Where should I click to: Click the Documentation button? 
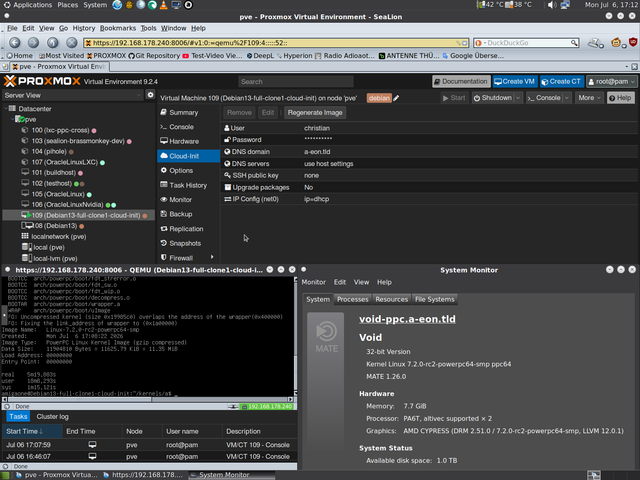click(460, 82)
